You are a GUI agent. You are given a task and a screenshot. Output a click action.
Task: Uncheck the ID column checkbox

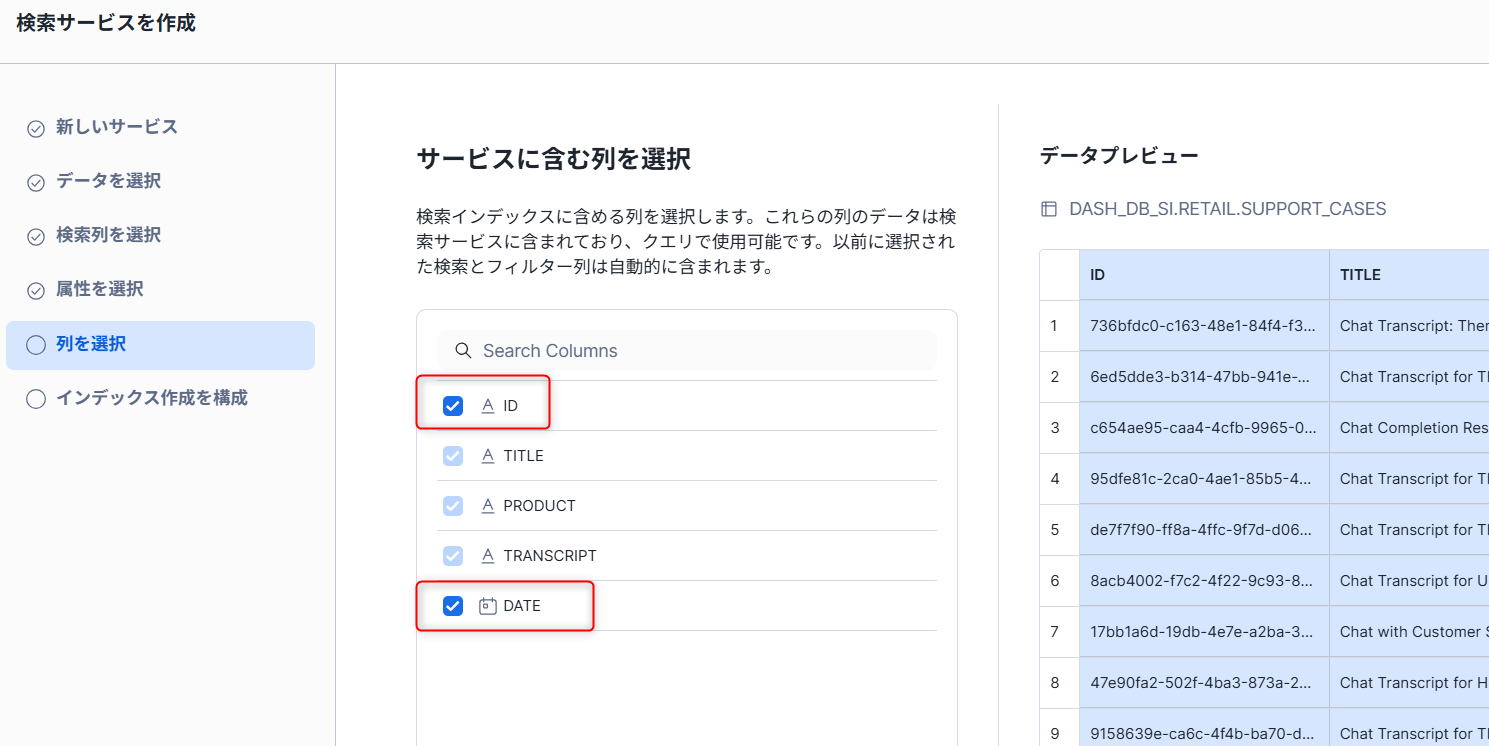(453, 406)
